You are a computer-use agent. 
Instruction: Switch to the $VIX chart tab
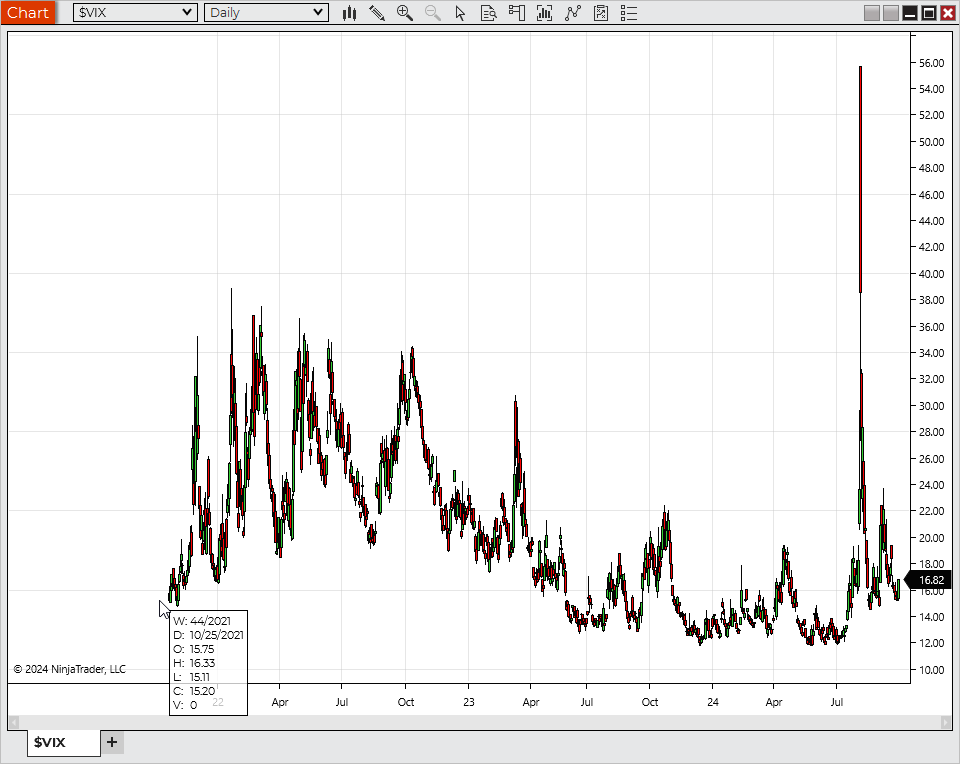[64, 743]
